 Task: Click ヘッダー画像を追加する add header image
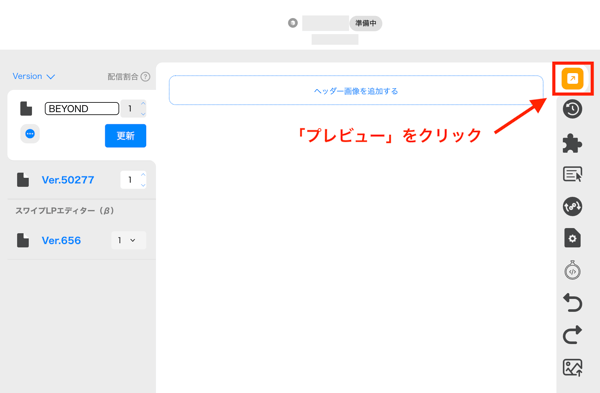point(356,90)
